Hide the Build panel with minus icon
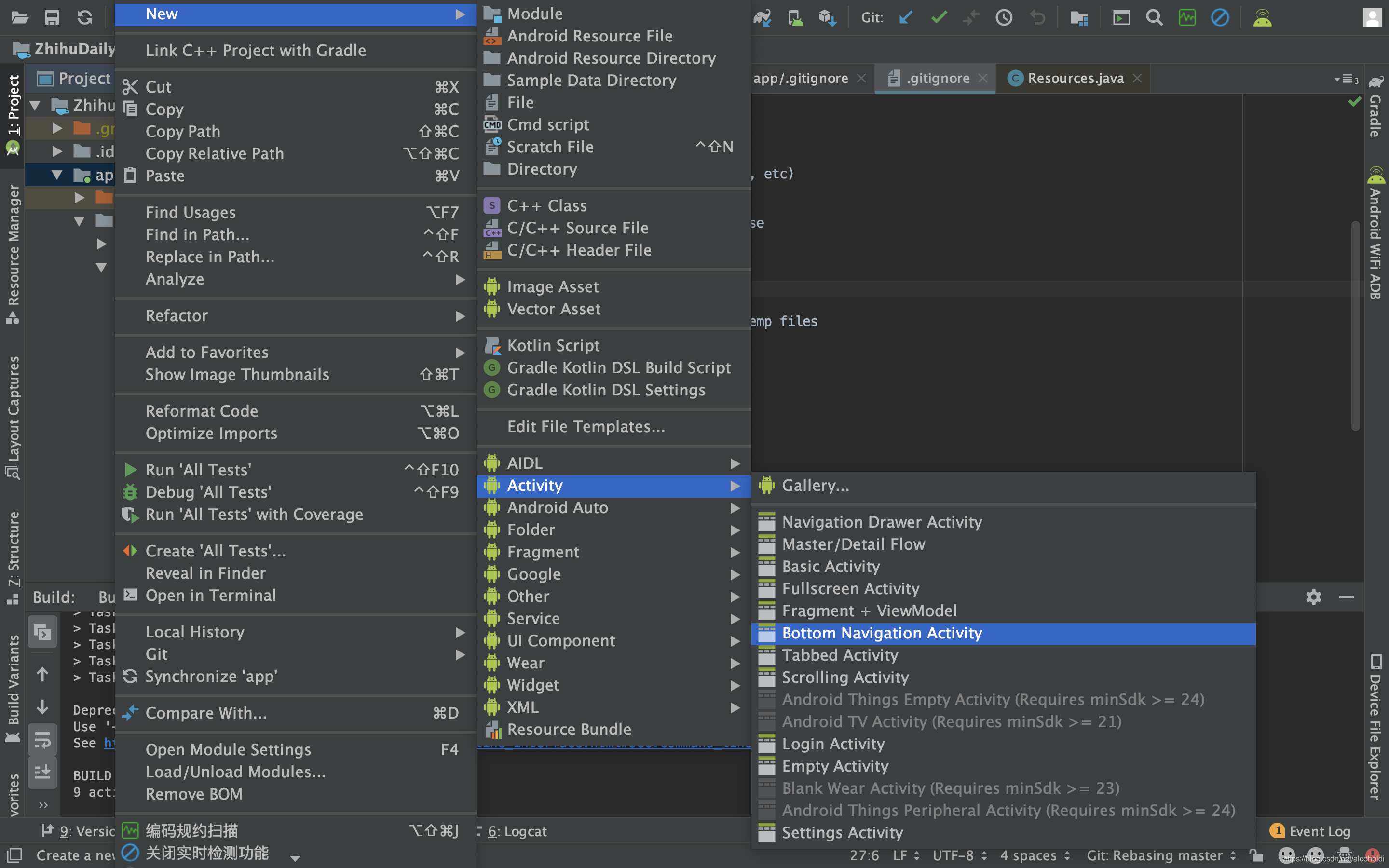Screen dimensions: 1389x868 (1347, 597)
